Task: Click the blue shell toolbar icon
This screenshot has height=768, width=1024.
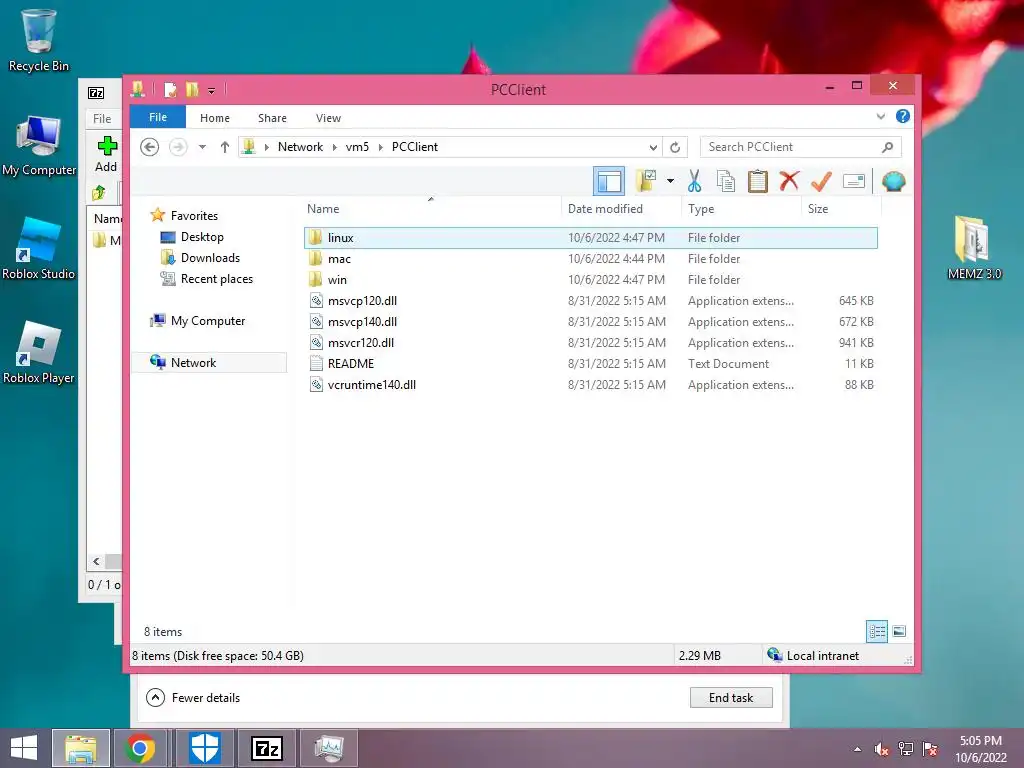Action: (893, 181)
